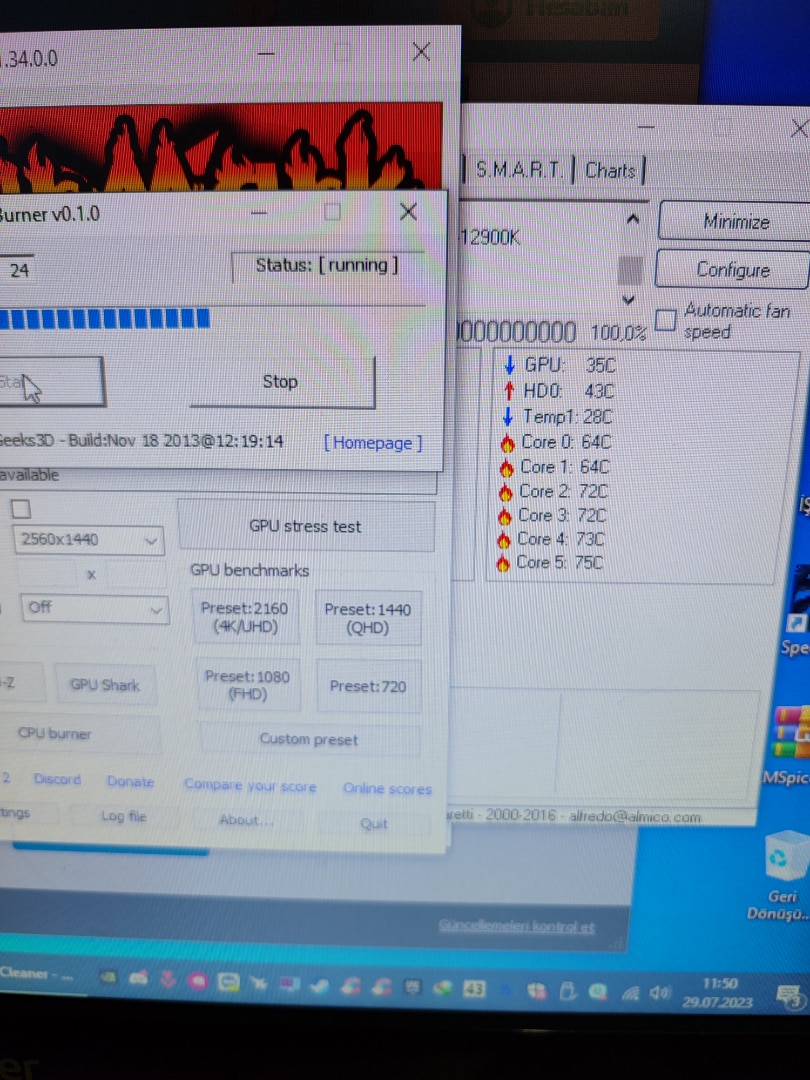Switch to the S.M.A.R.T. tab
The image size is (810, 1080).
tap(518, 170)
